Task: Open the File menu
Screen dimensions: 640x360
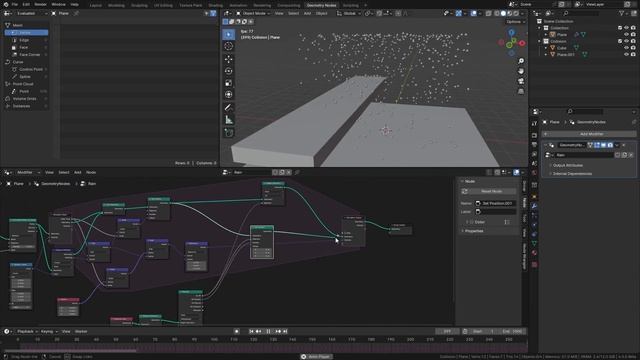Action: (15, 4)
